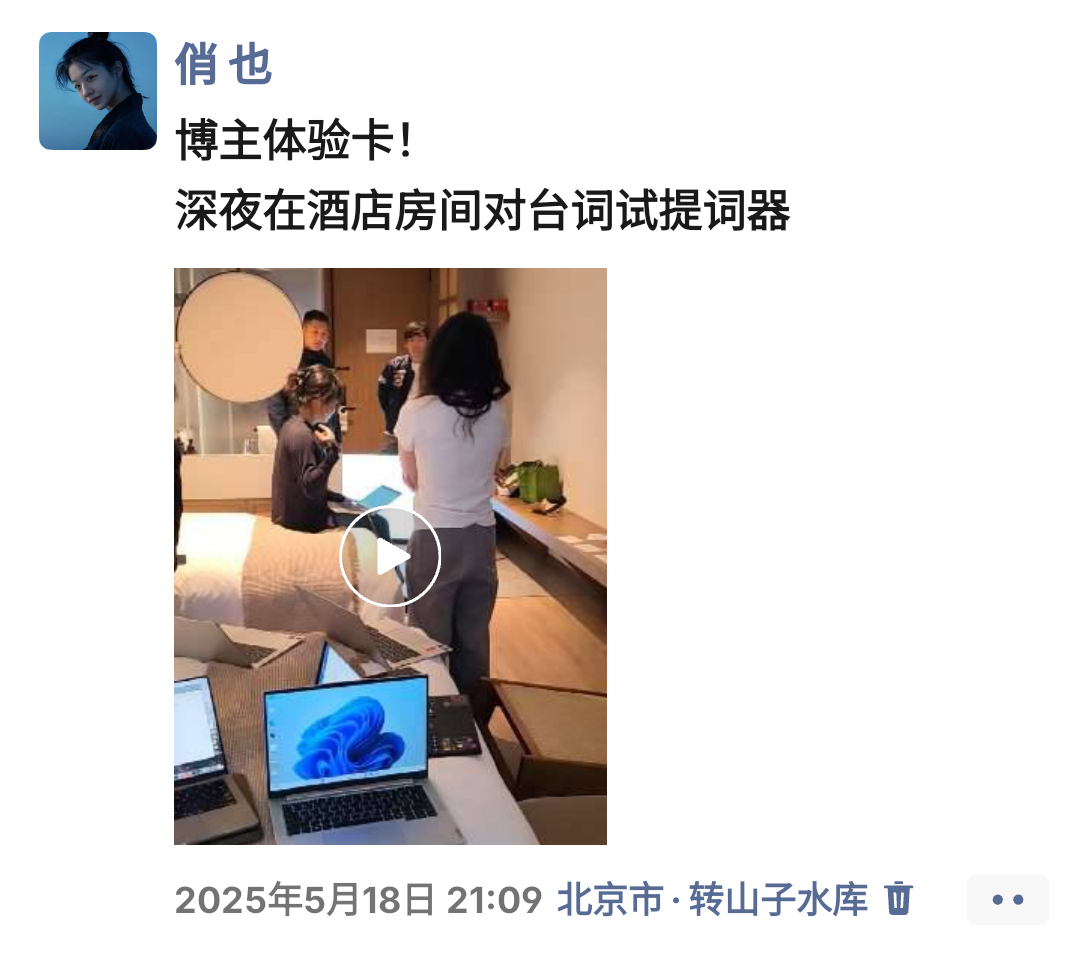Click the timestamp 2025年5月18日 21:09
The width and height of the screenshot is (1080, 976).
coord(358,900)
